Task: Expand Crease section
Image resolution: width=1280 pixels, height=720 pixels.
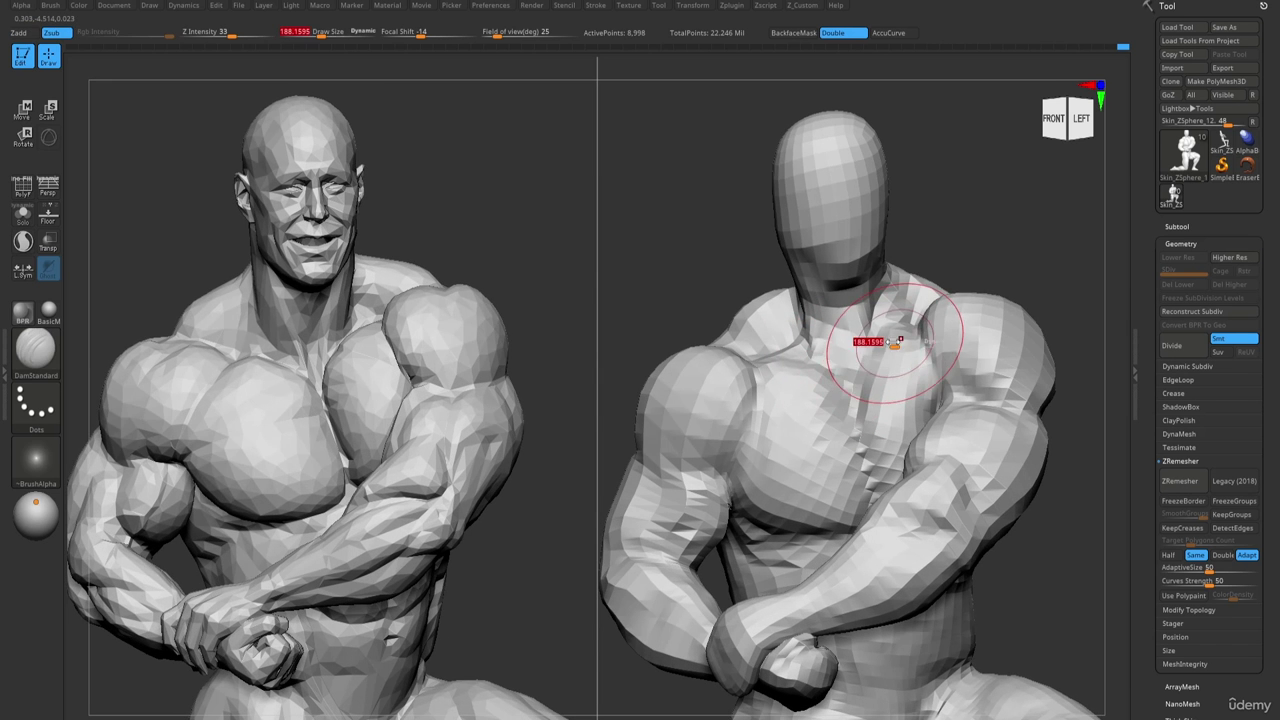Action: tap(1173, 393)
